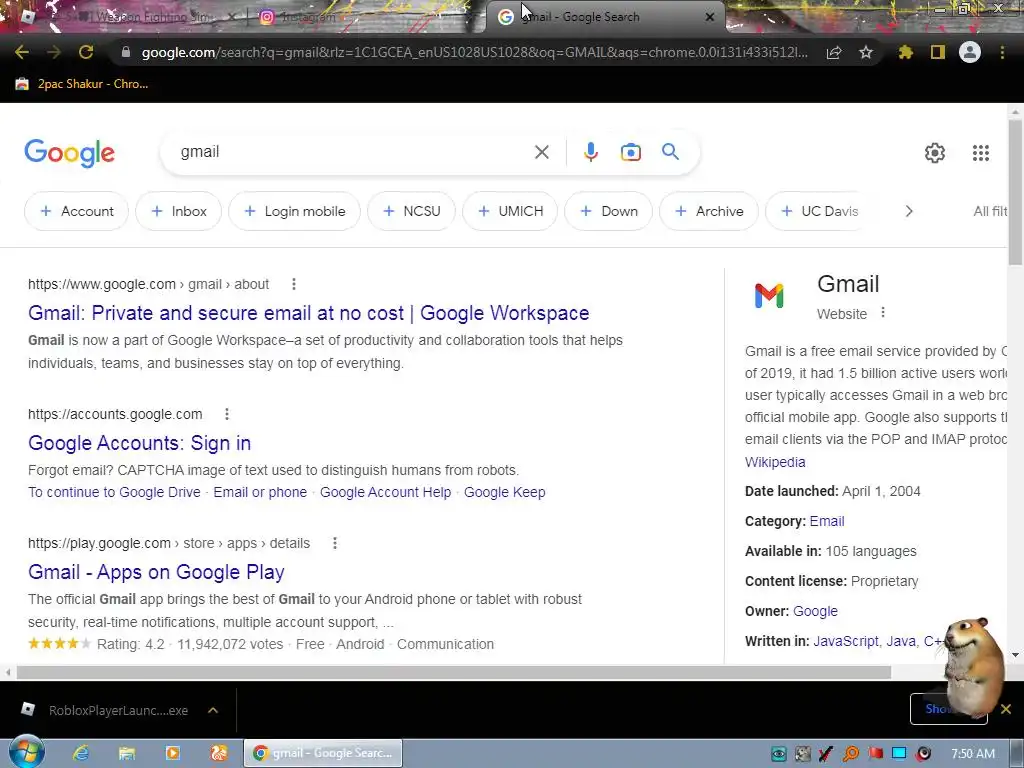
Task: Open Gmail: Private and secure email result
Action: coord(308,313)
